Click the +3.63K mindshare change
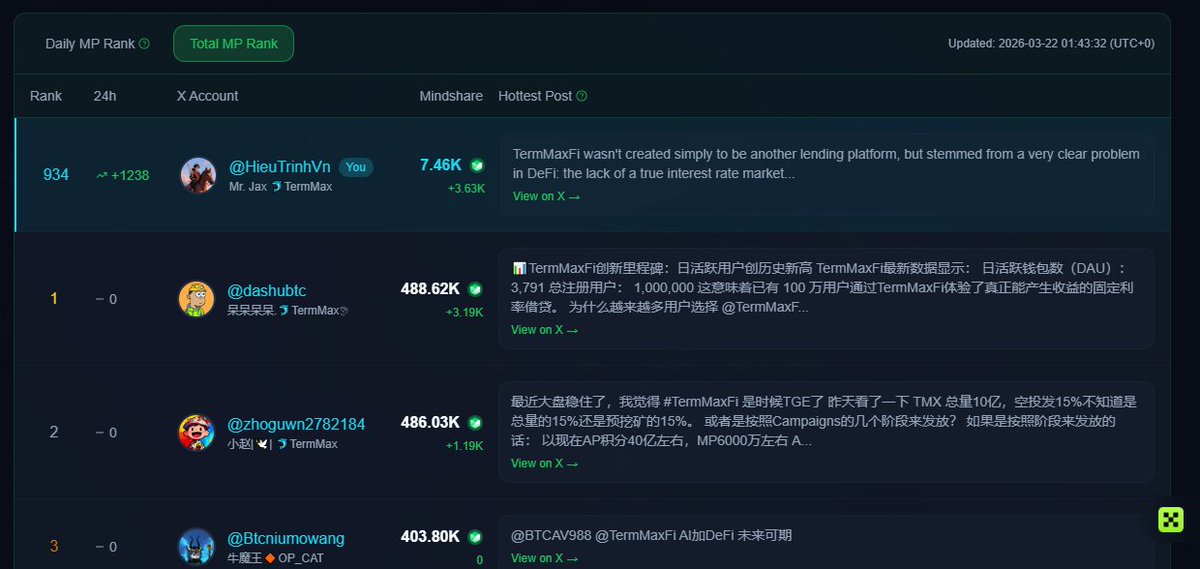Image resolution: width=1200 pixels, height=569 pixels. pos(466,188)
